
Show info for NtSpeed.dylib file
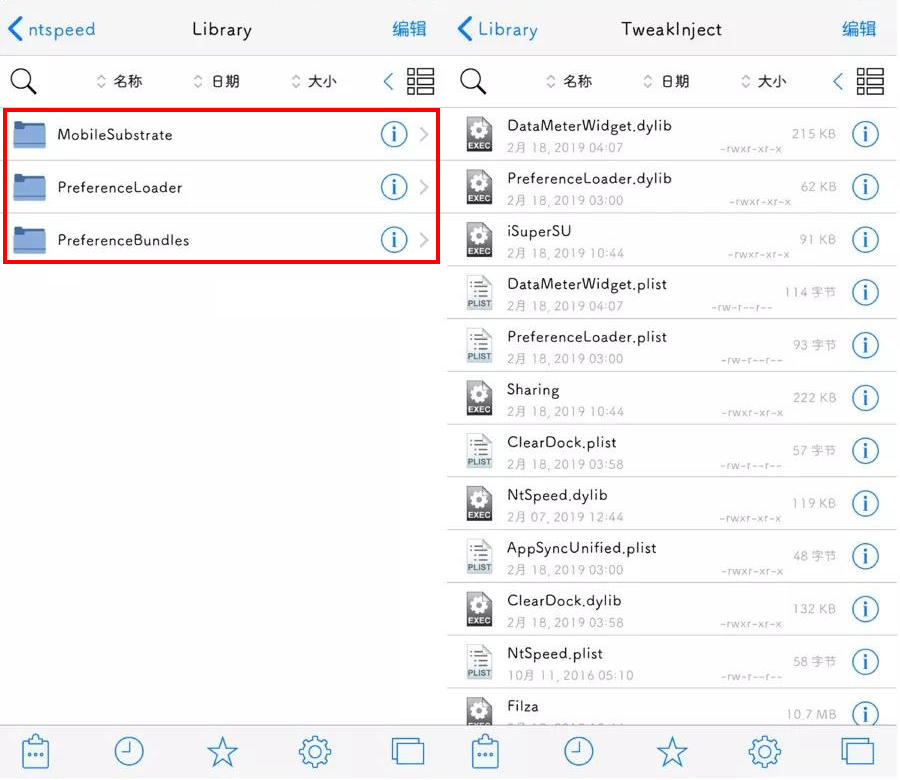864,503
